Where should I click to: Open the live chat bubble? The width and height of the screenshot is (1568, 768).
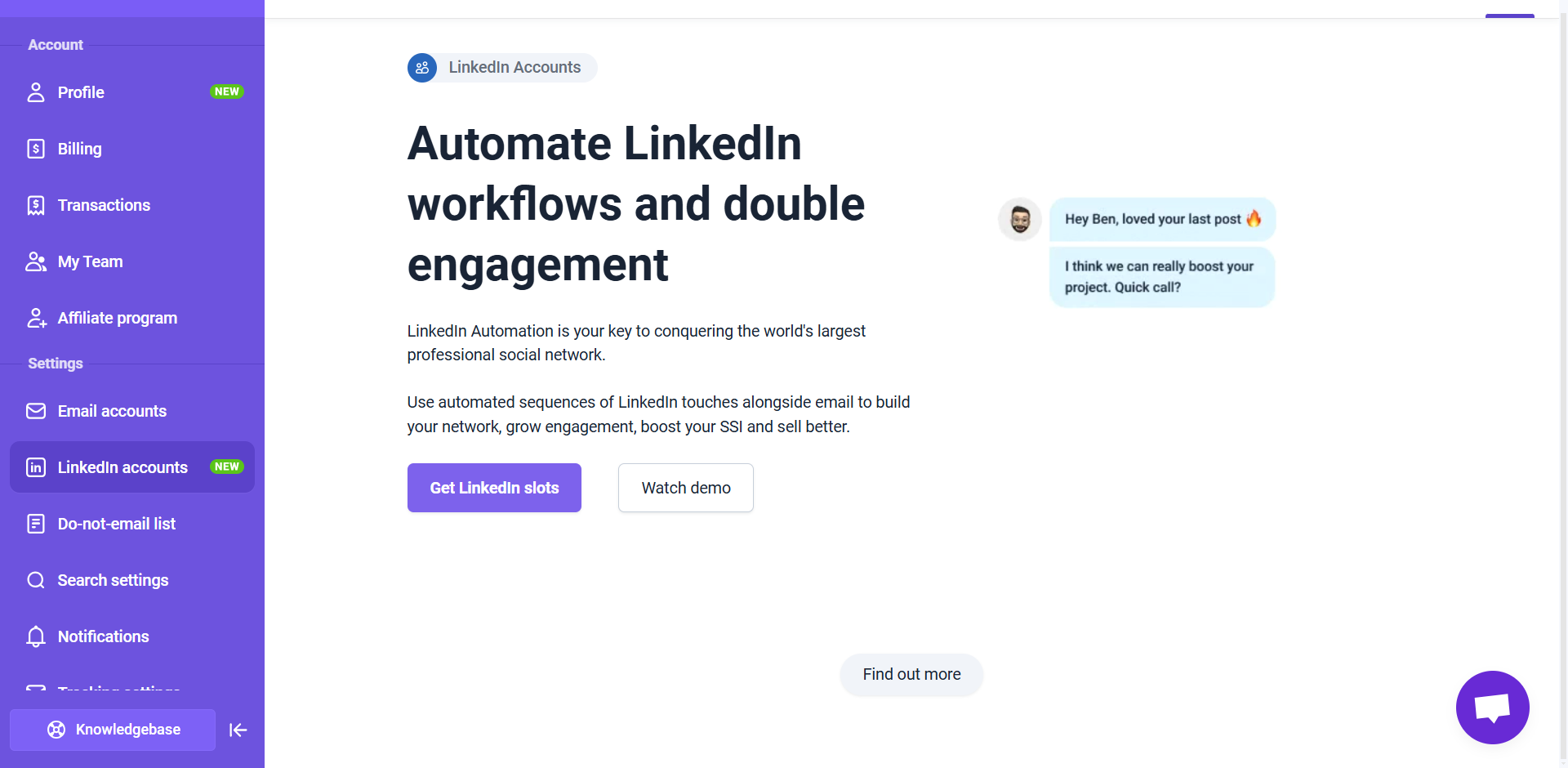(1492, 708)
